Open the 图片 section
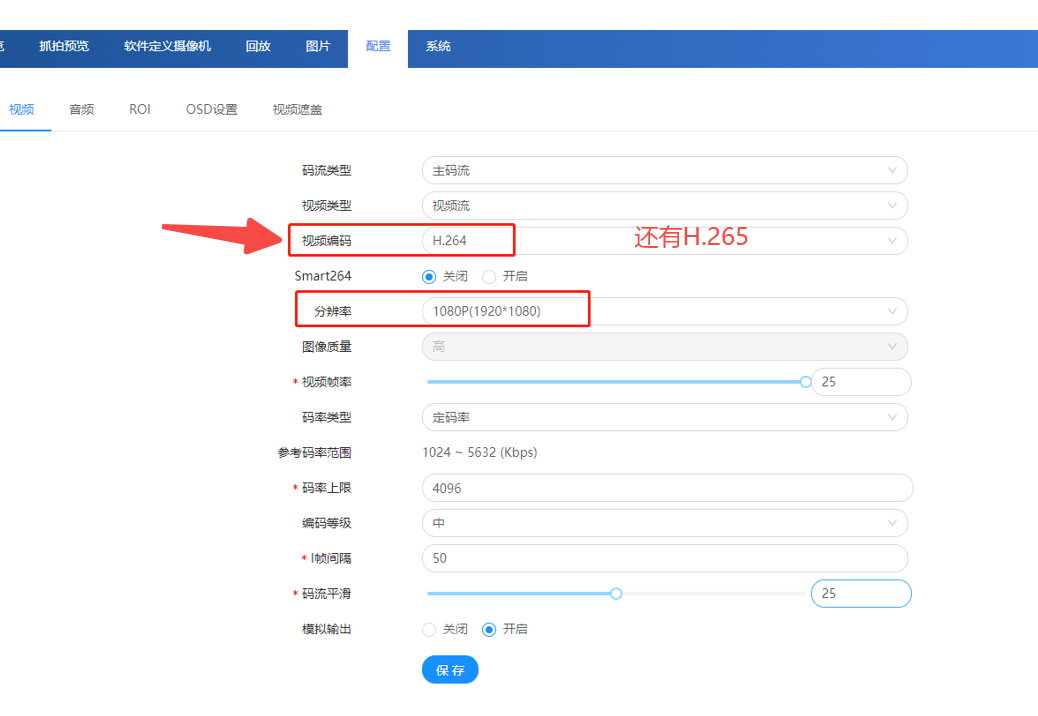The height and width of the screenshot is (716, 1038). point(318,47)
